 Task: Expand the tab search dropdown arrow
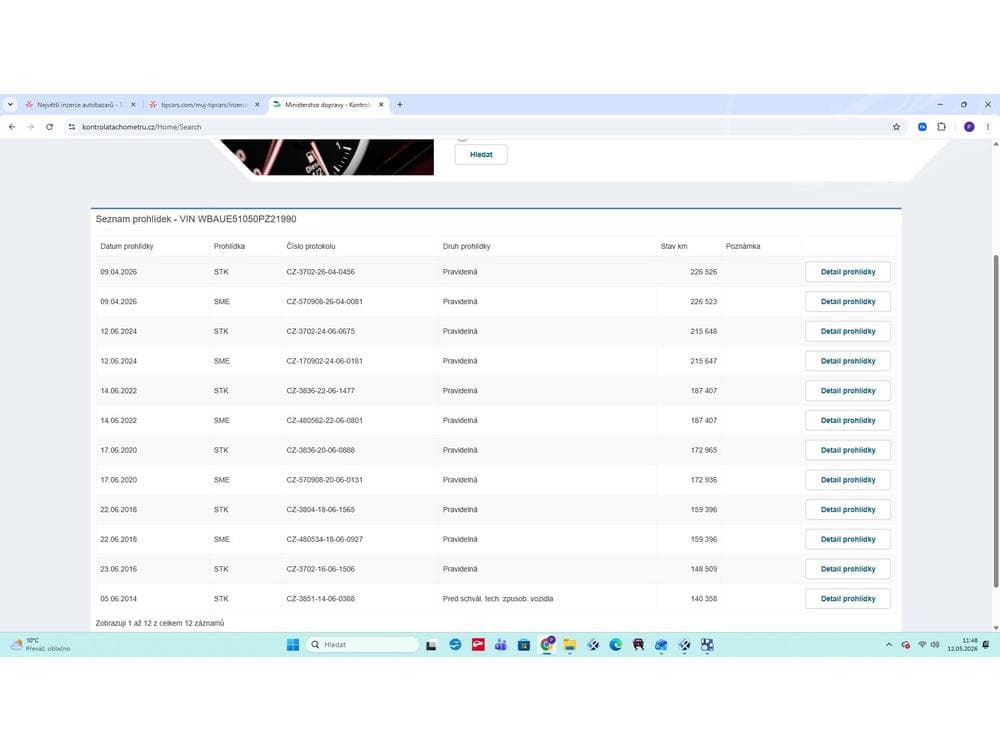[10, 105]
